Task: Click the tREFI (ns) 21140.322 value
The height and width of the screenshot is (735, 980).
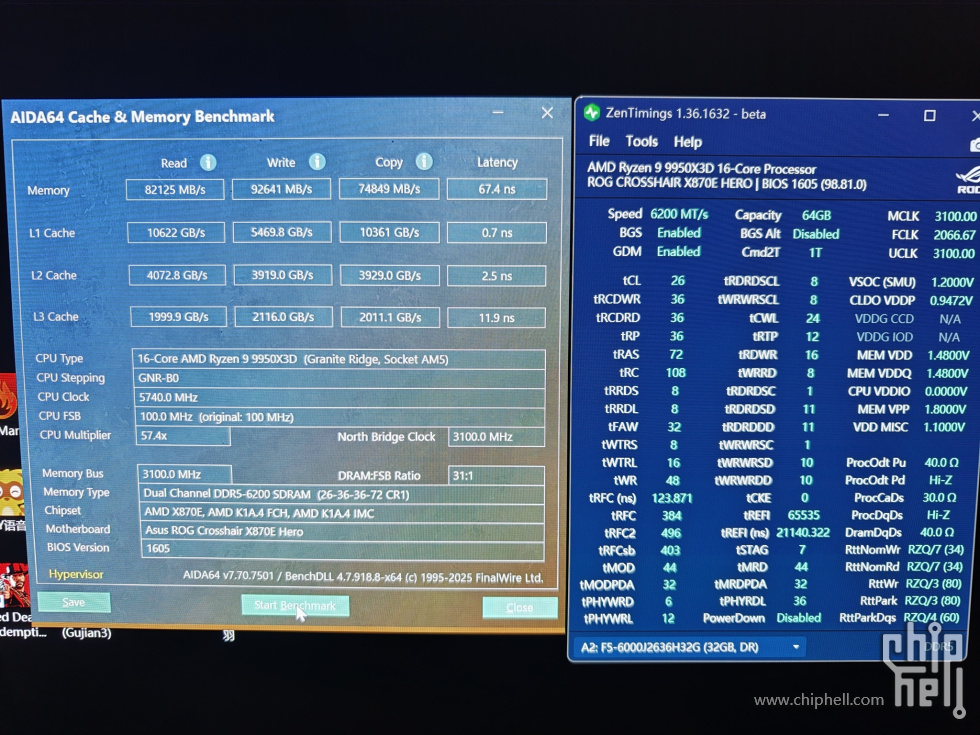Action: [803, 532]
